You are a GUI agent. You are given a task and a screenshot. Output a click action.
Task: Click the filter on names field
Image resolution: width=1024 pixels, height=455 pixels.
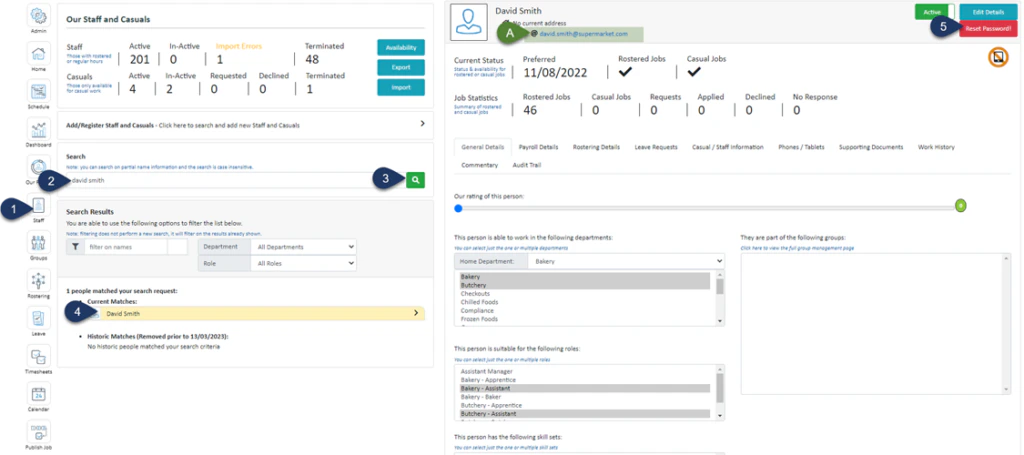[126, 247]
